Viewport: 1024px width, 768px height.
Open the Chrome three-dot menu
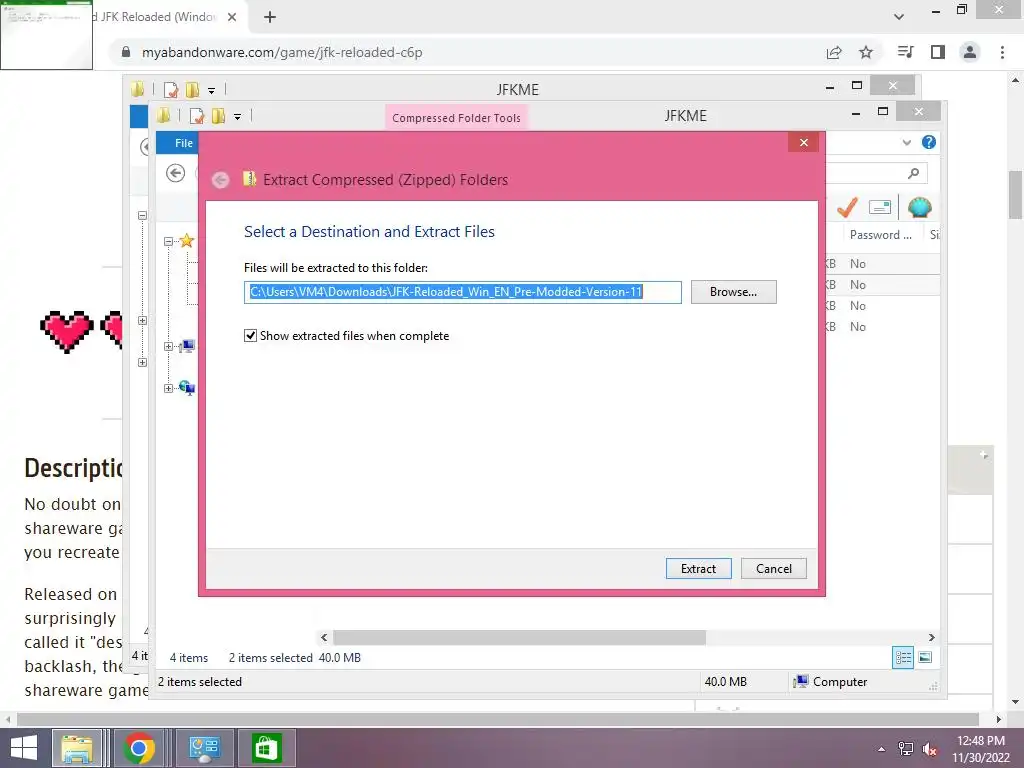tap(1002, 52)
